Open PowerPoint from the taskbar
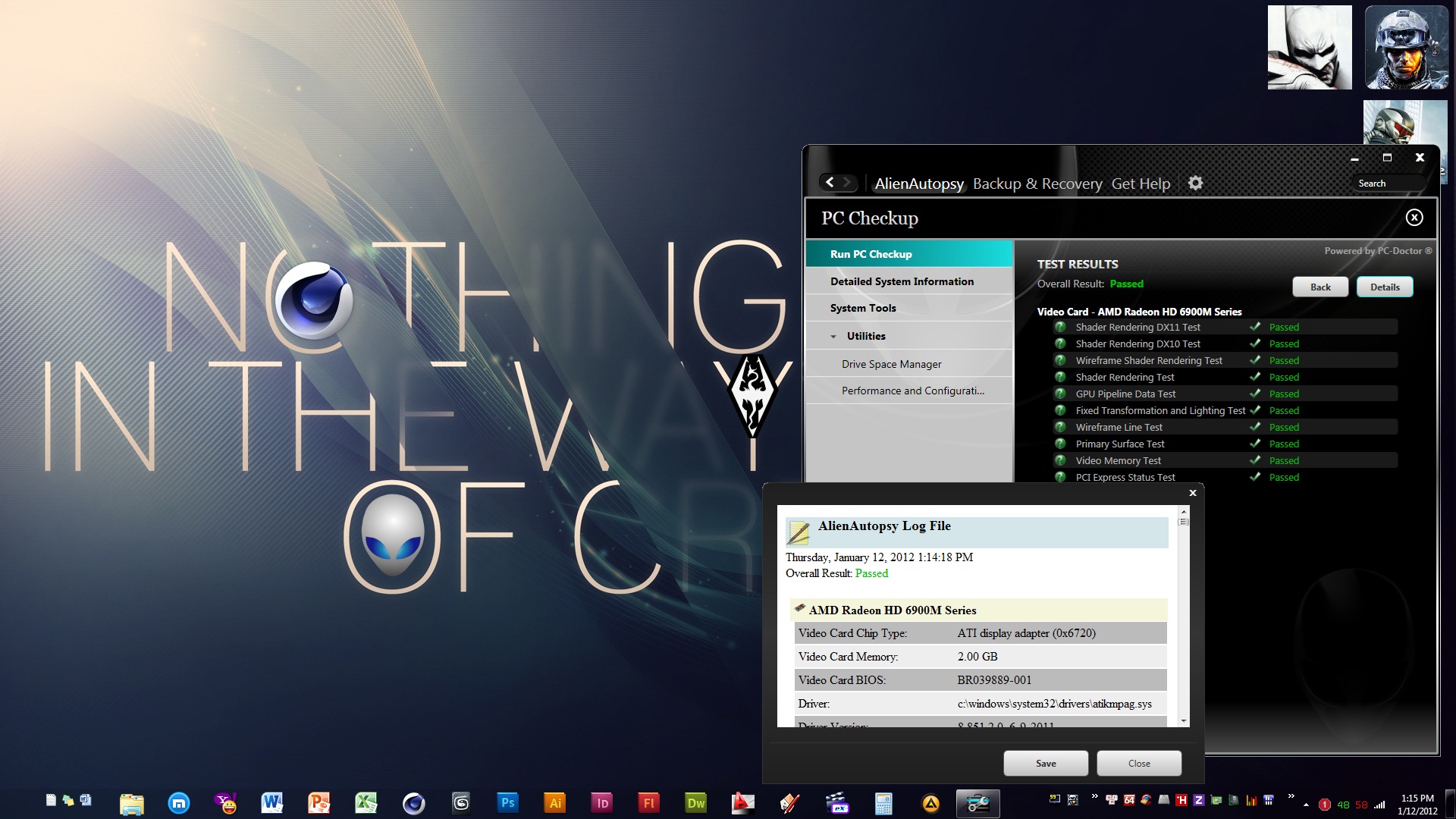This screenshot has width=1456, height=819. click(319, 803)
